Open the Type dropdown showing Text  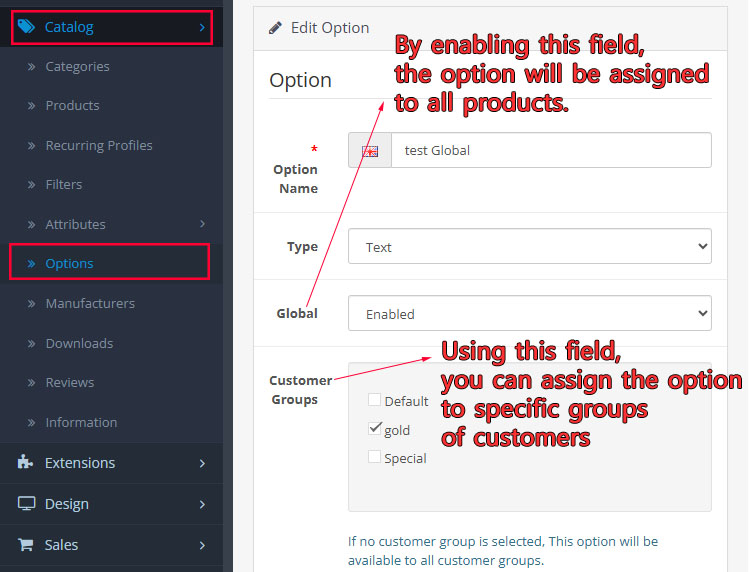(529, 247)
